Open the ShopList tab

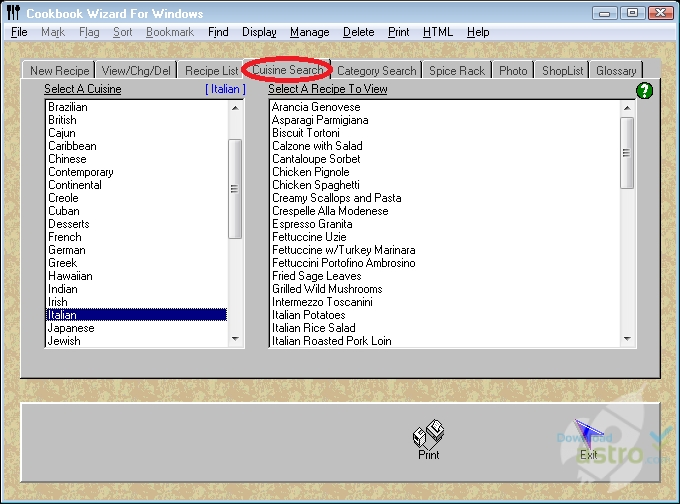click(x=562, y=70)
